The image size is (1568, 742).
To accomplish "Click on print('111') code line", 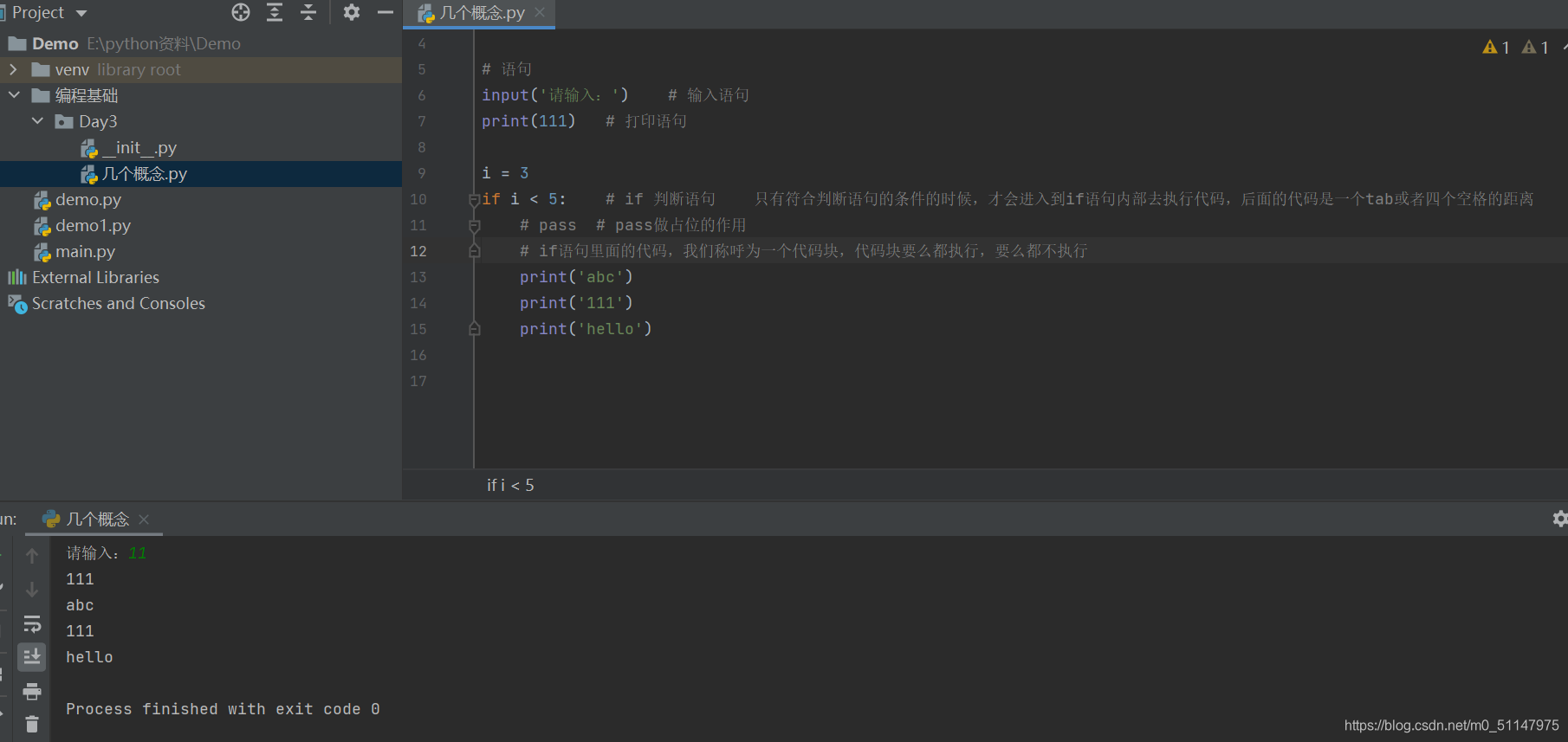I will click(x=576, y=303).
